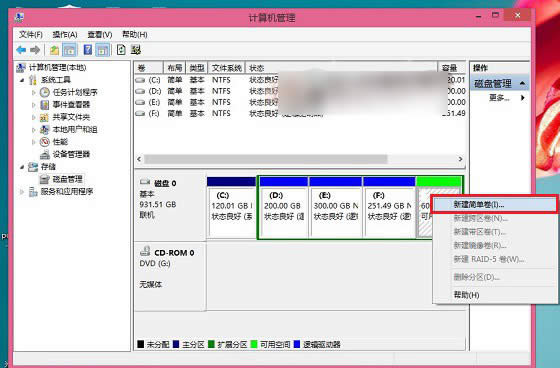Select 磁盘管理 in the tree
Image resolution: width=560 pixels, height=368 pixels.
tap(68, 179)
